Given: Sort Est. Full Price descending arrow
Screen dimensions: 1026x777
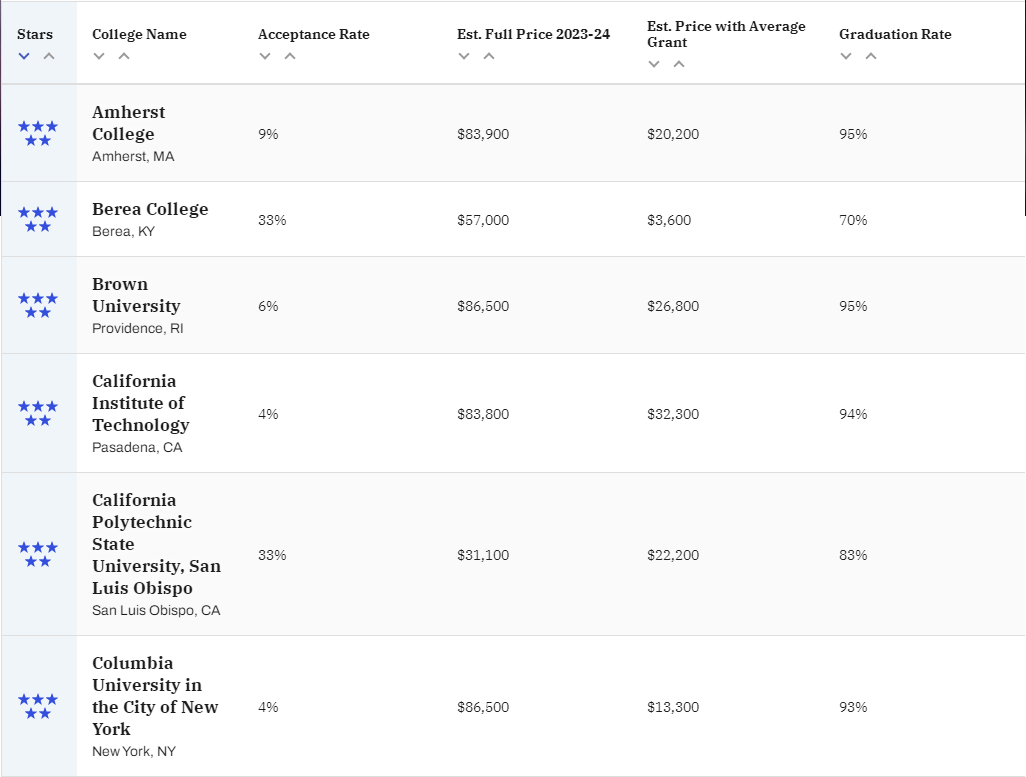Looking at the screenshot, I should point(464,56).
